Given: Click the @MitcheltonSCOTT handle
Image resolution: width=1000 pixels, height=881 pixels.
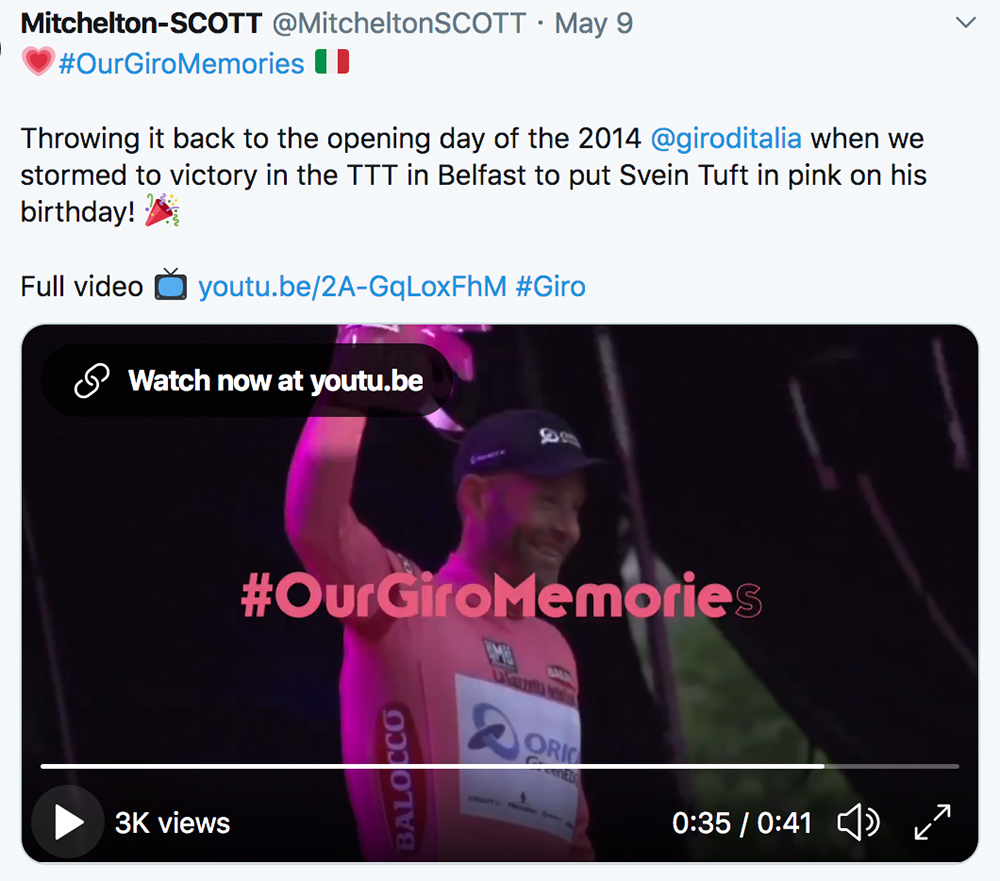Looking at the screenshot, I should [x=399, y=23].
